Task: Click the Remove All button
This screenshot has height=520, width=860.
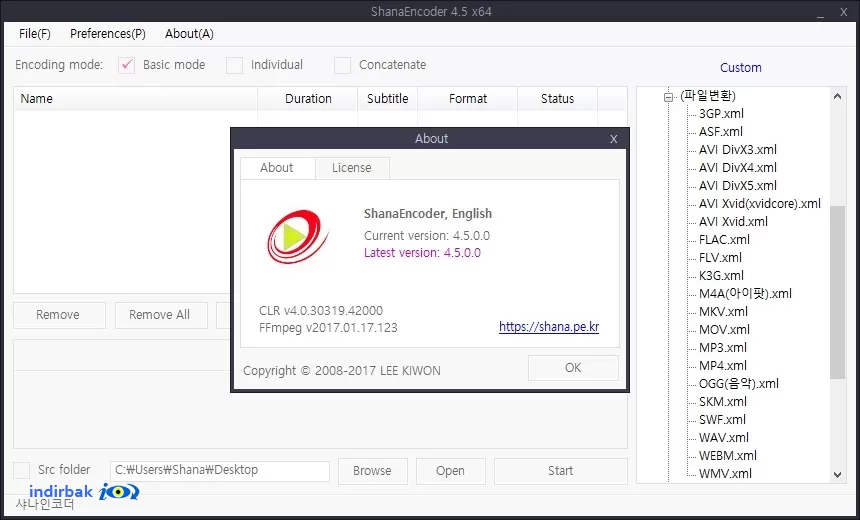Action: point(161,315)
